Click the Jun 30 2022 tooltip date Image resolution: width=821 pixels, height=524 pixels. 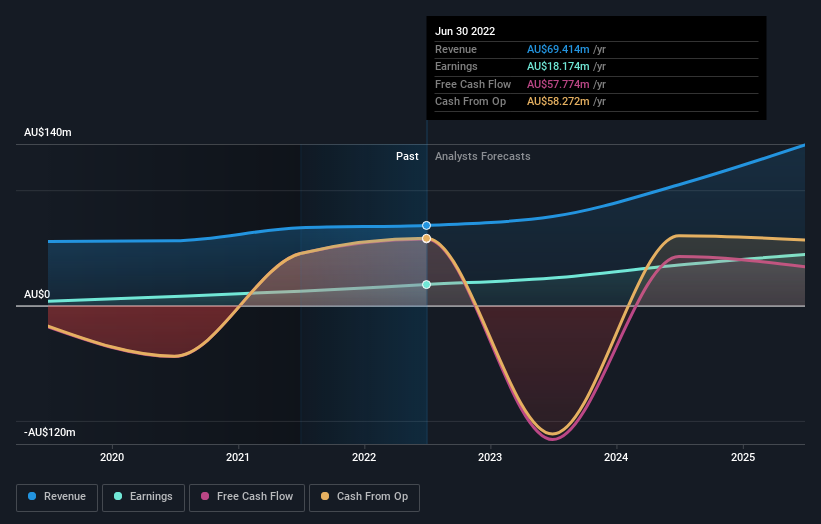(x=465, y=31)
